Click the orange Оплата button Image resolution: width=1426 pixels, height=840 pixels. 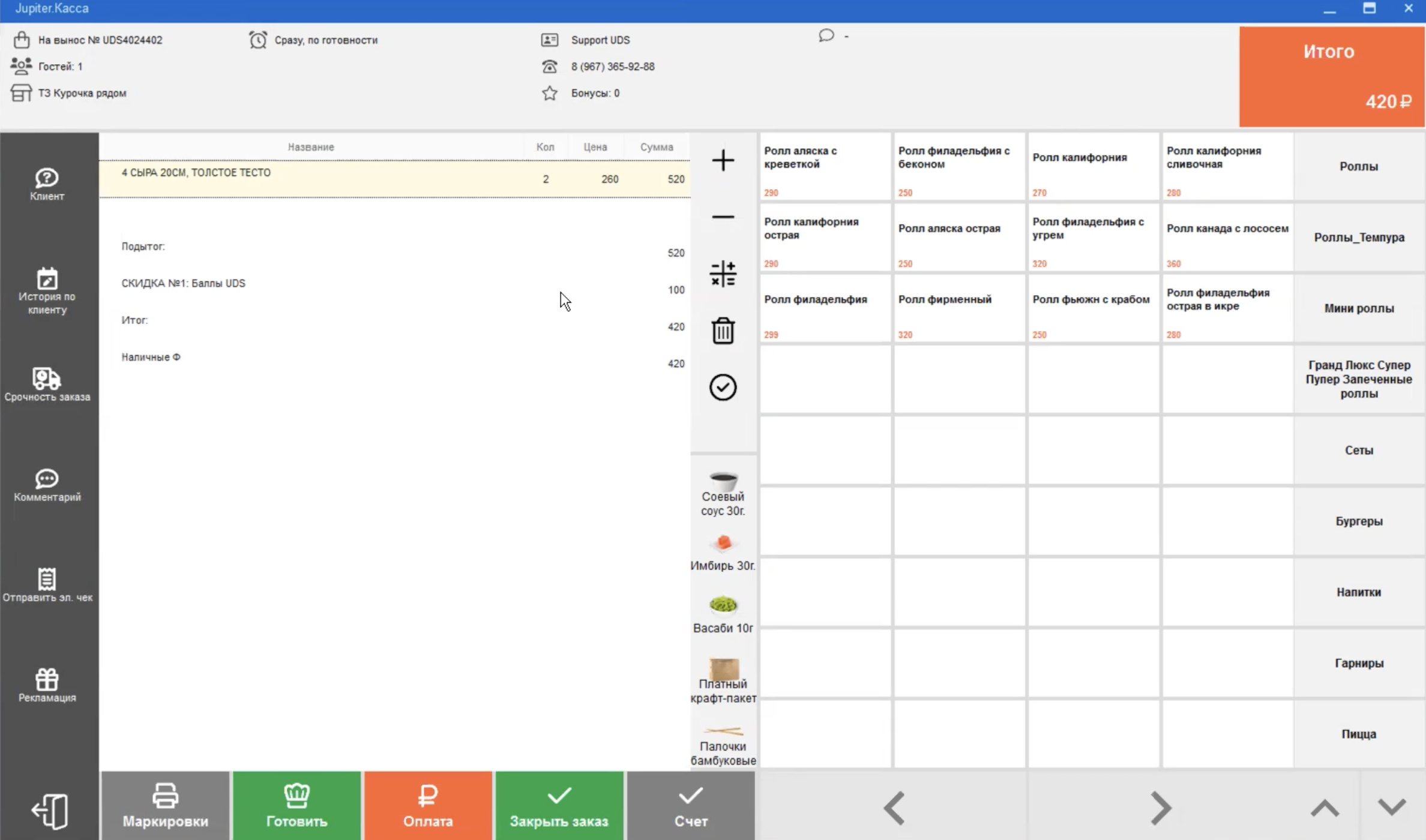(428, 806)
